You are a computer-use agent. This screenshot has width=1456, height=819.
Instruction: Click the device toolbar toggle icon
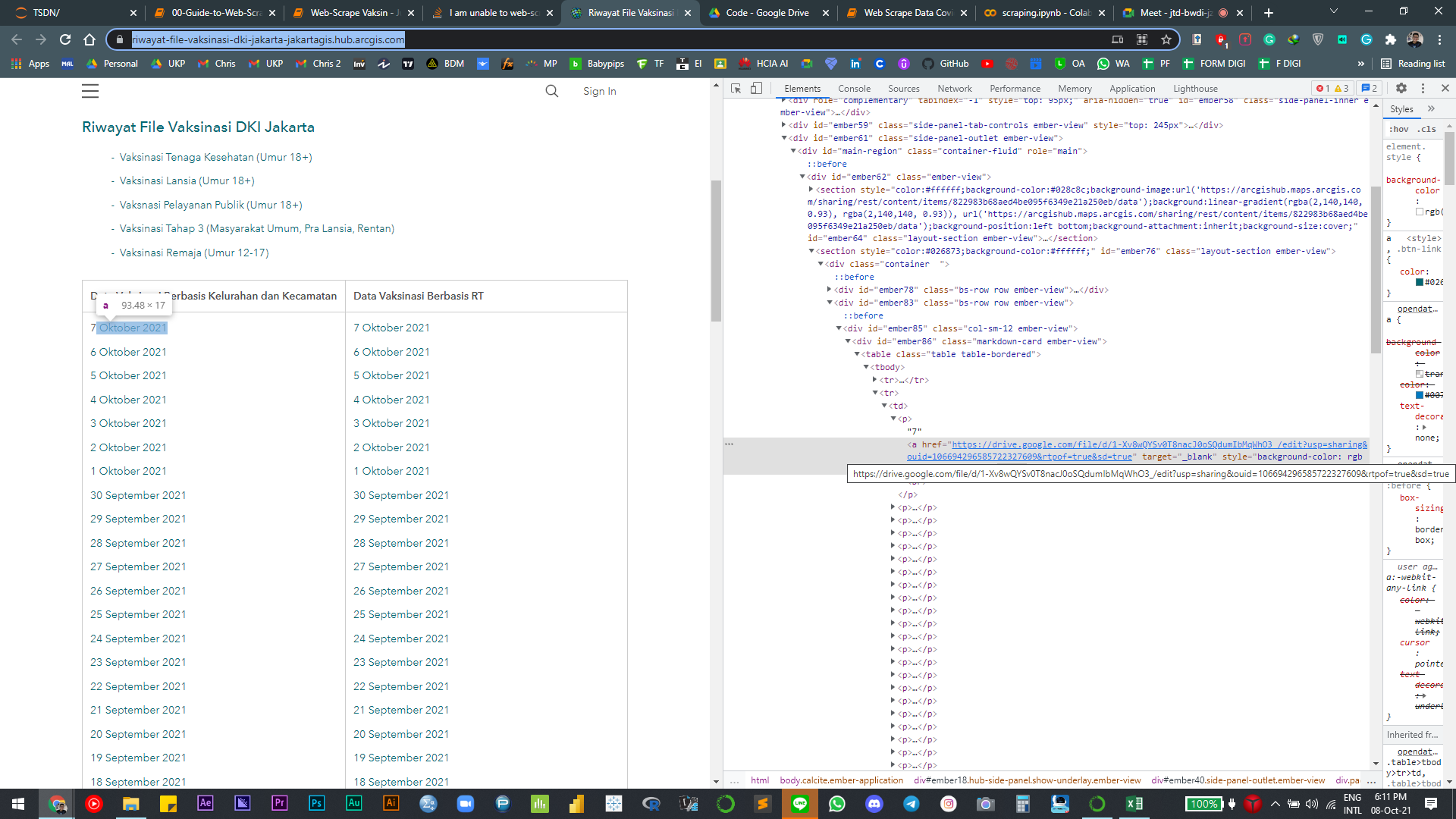(x=756, y=88)
